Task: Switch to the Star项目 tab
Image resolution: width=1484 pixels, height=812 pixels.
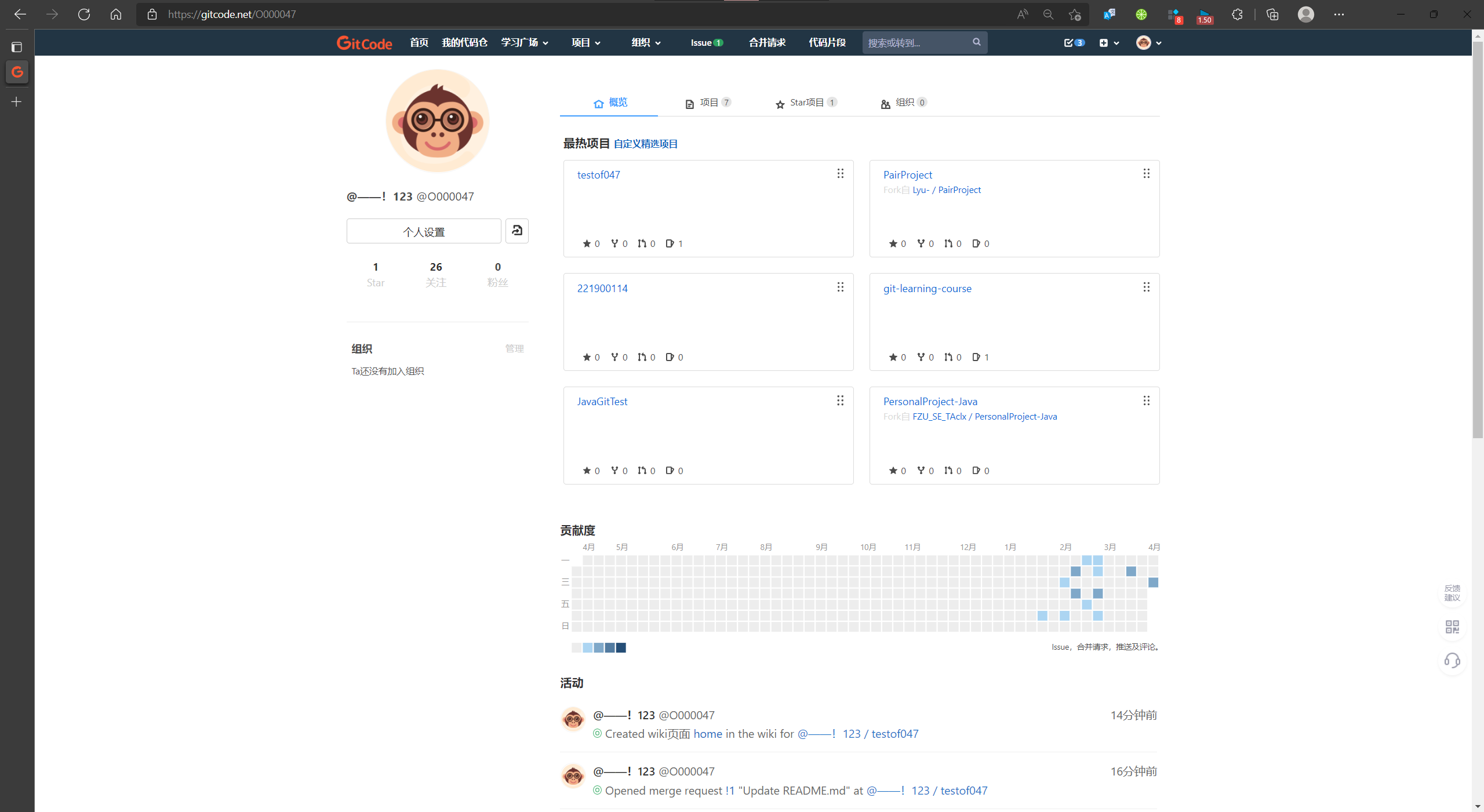Action: tap(806, 103)
